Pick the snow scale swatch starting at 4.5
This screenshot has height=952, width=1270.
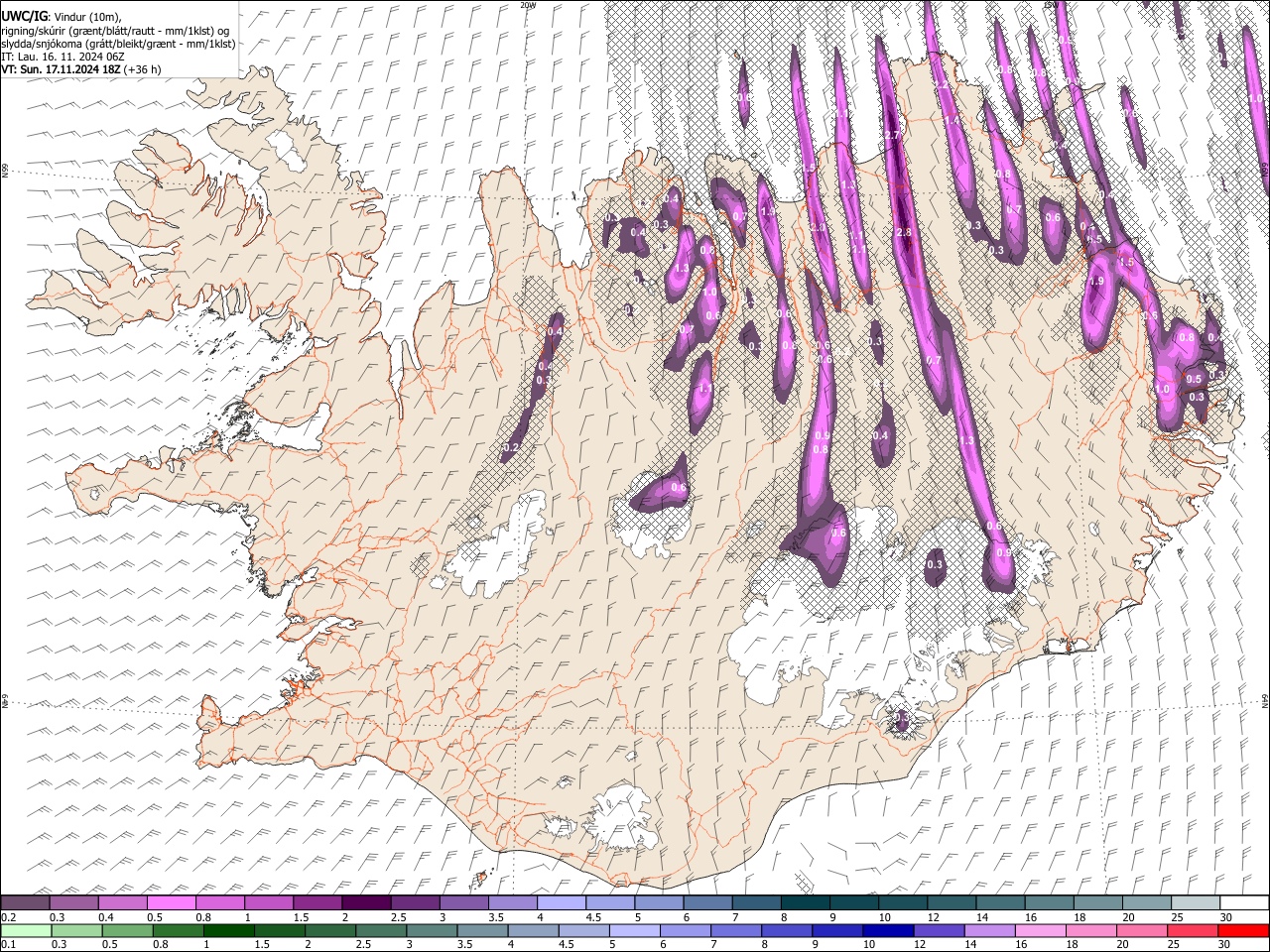click(x=609, y=902)
